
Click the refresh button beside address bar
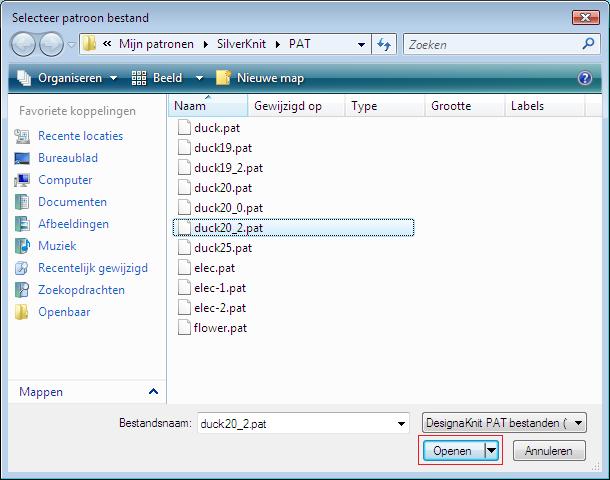pos(384,45)
